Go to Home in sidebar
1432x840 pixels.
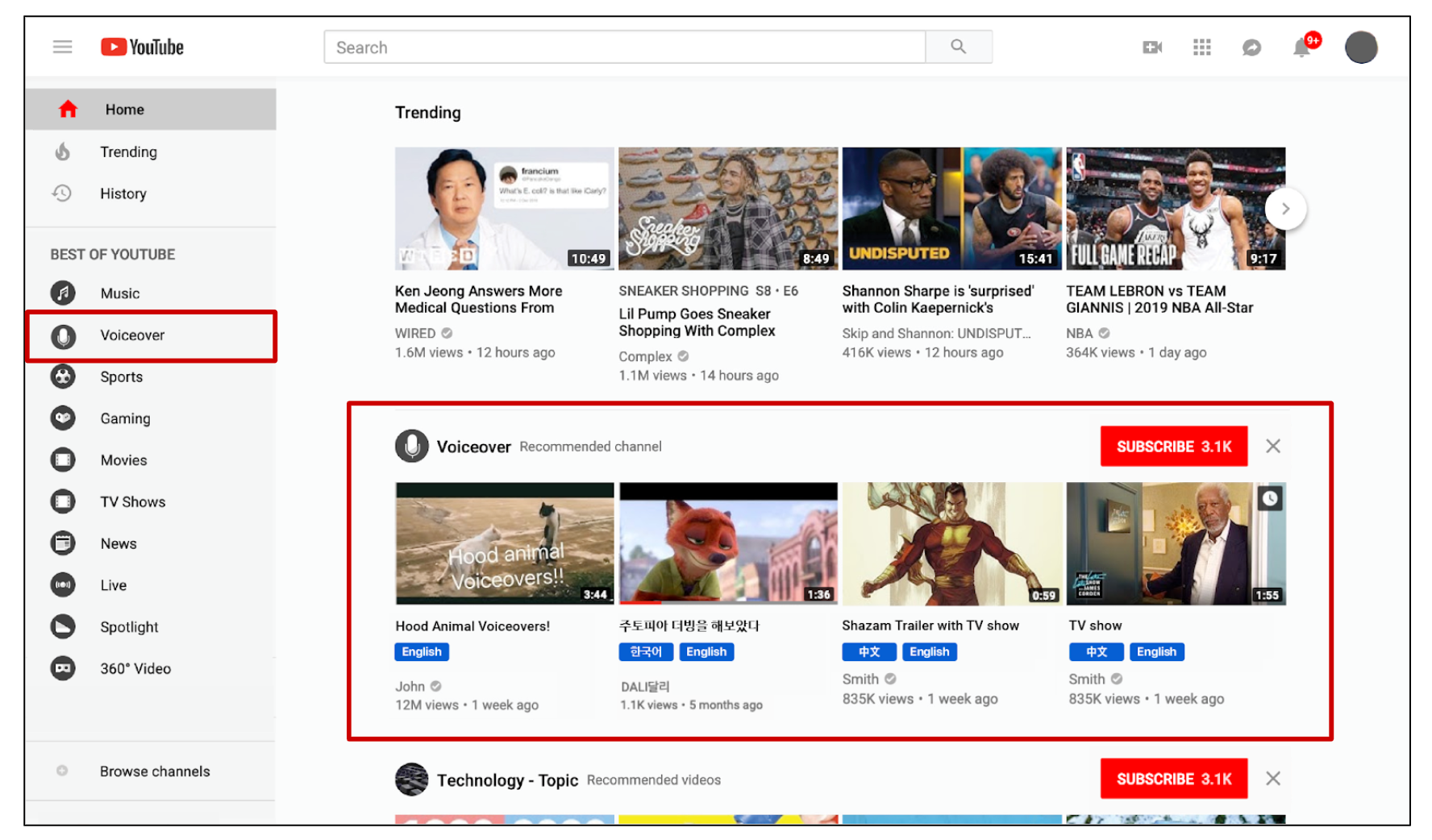pos(151,109)
